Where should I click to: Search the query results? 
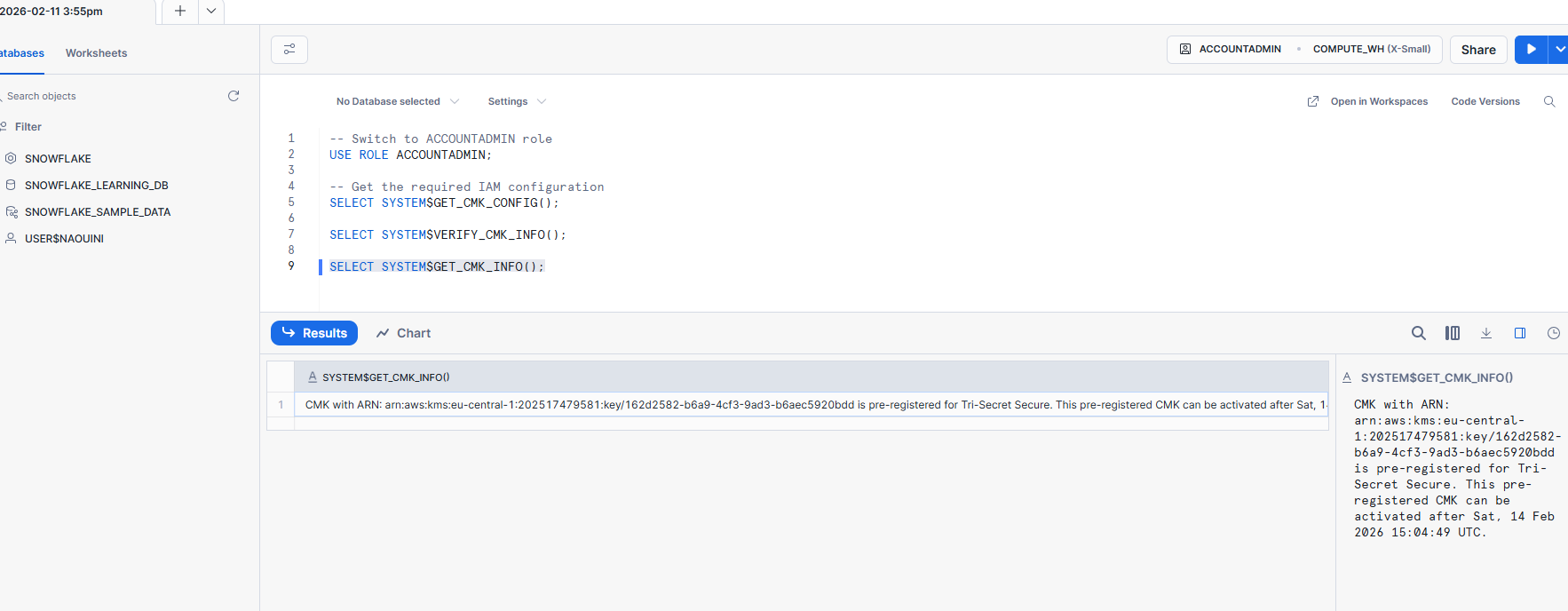pyautogui.click(x=1419, y=333)
